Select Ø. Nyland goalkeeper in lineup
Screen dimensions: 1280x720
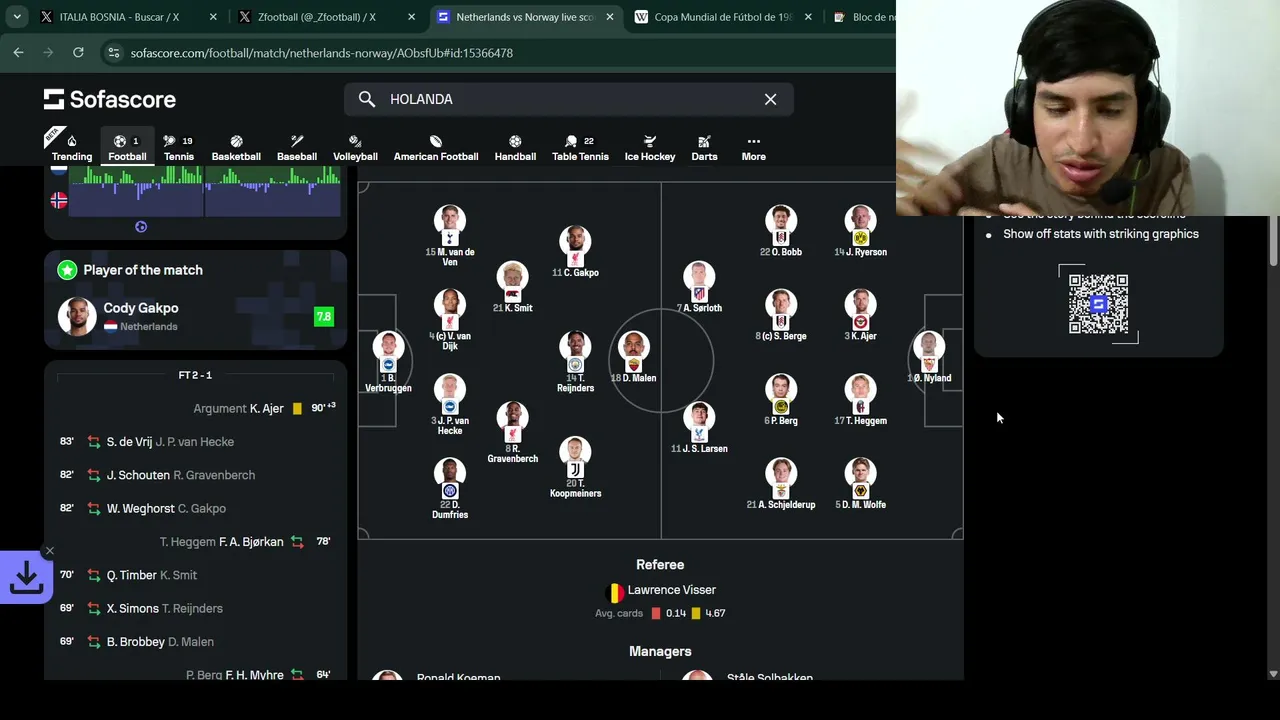pyautogui.click(x=929, y=357)
